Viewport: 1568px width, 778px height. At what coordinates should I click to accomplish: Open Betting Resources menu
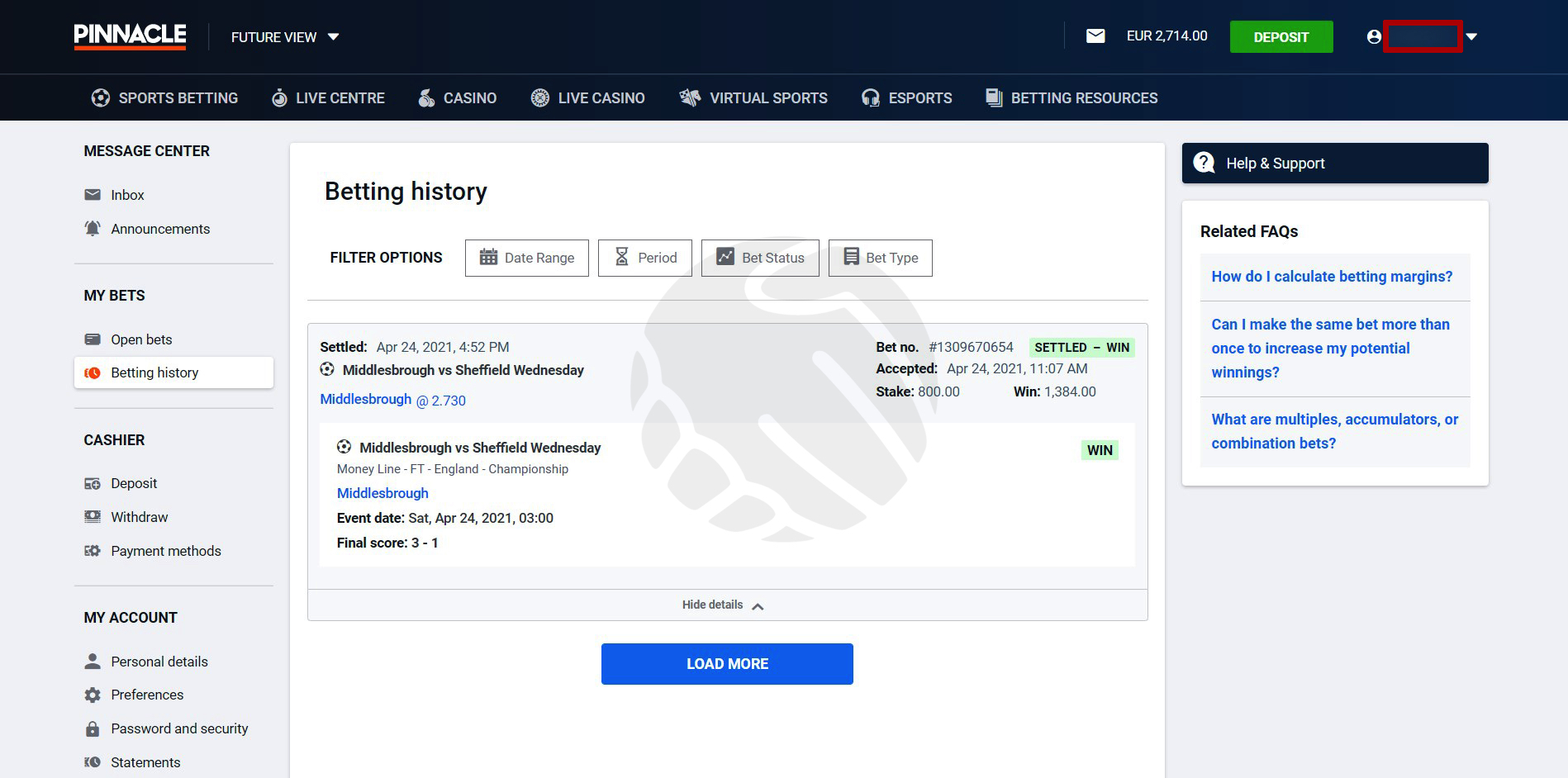[x=1071, y=98]
